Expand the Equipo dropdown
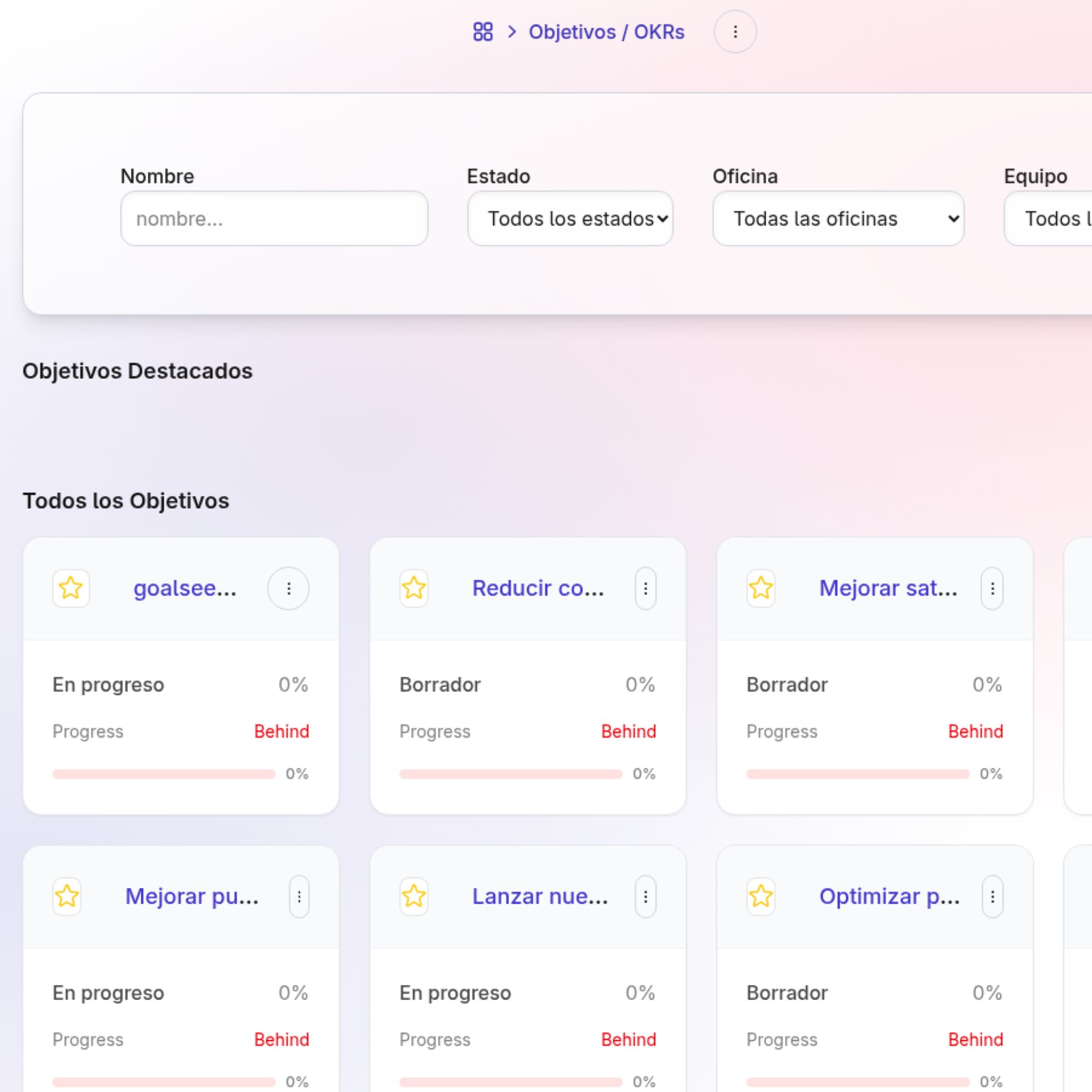The height and width of the screenshot is (1092, 1092). [x=1048, y=218]
